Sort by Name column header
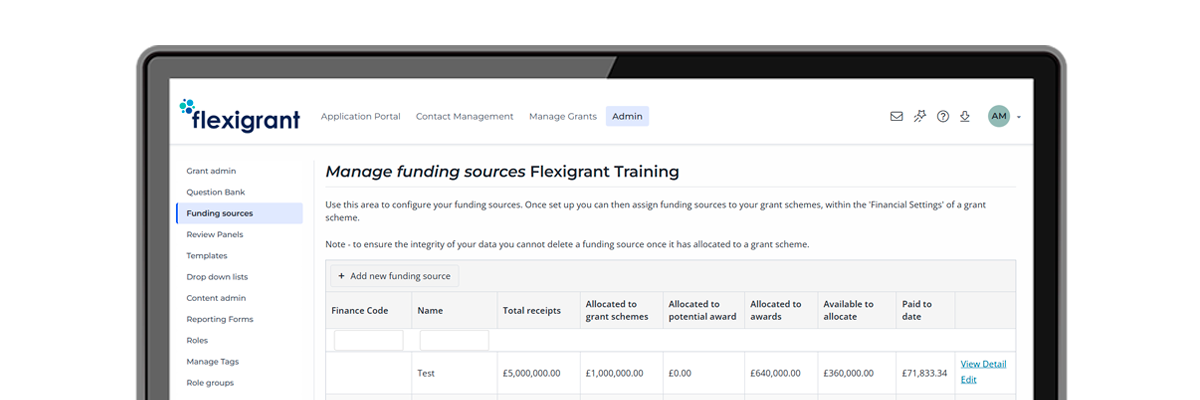The image size is (1200, 400). coord(430,310)
